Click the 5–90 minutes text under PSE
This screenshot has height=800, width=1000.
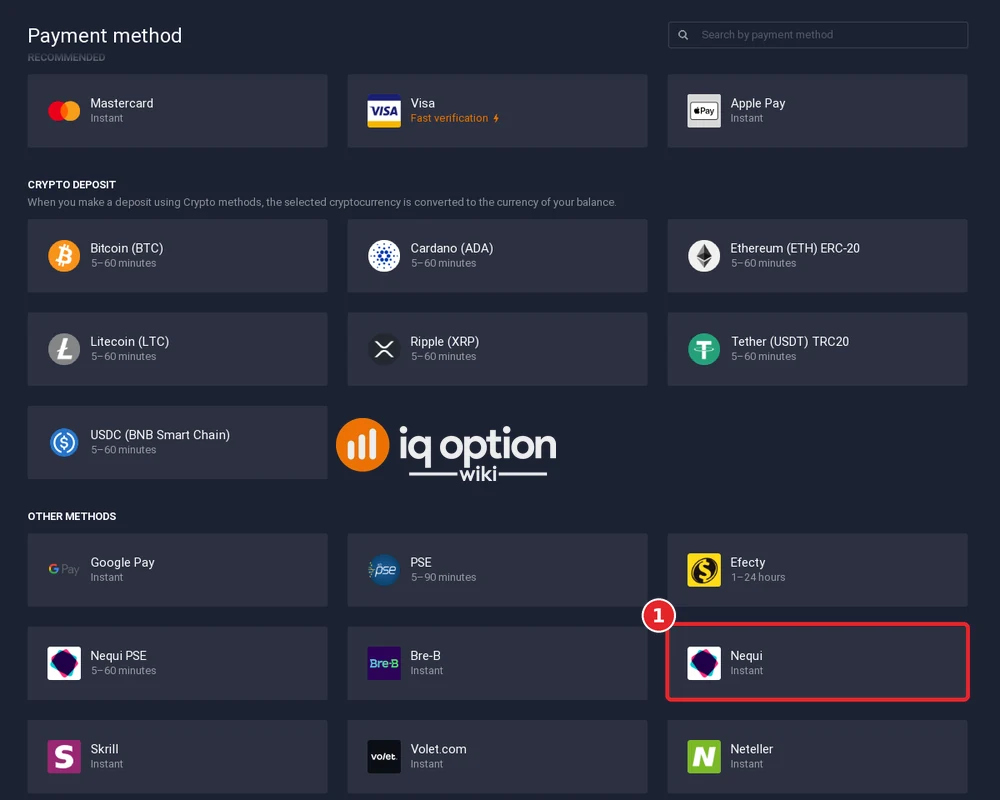click(443, 577)
